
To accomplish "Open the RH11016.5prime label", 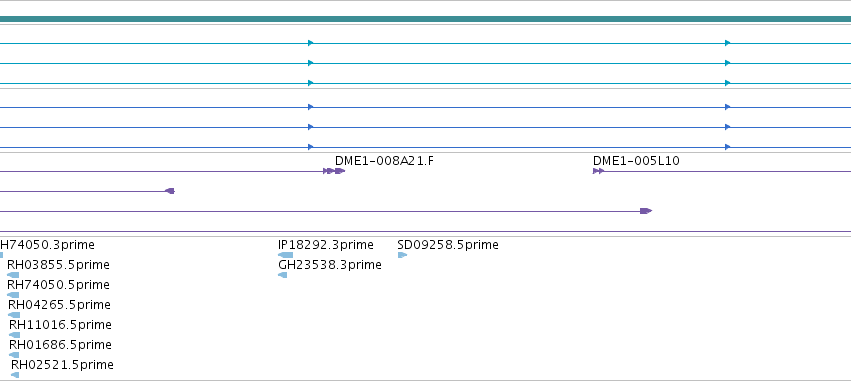I will coord(60,325).
